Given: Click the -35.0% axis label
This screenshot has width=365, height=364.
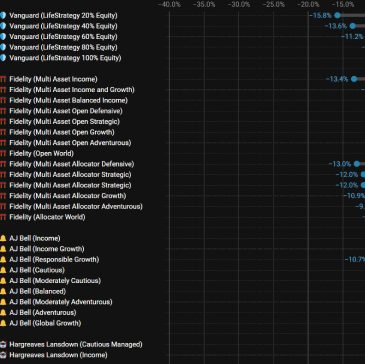Looking at the screenshot, I should point(204,4).
